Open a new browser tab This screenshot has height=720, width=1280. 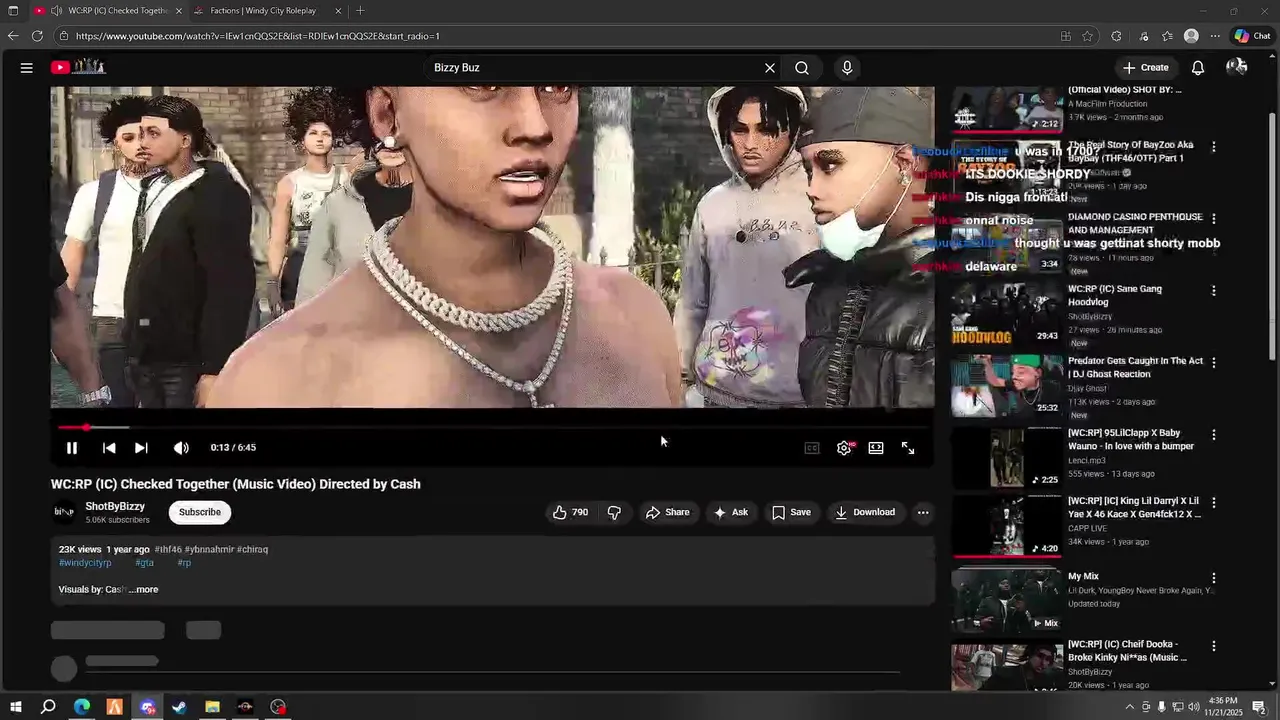360,11
